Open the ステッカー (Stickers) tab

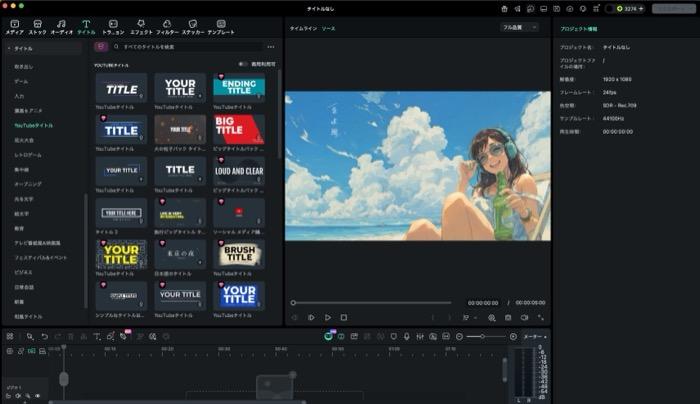(x=193, y=27)
